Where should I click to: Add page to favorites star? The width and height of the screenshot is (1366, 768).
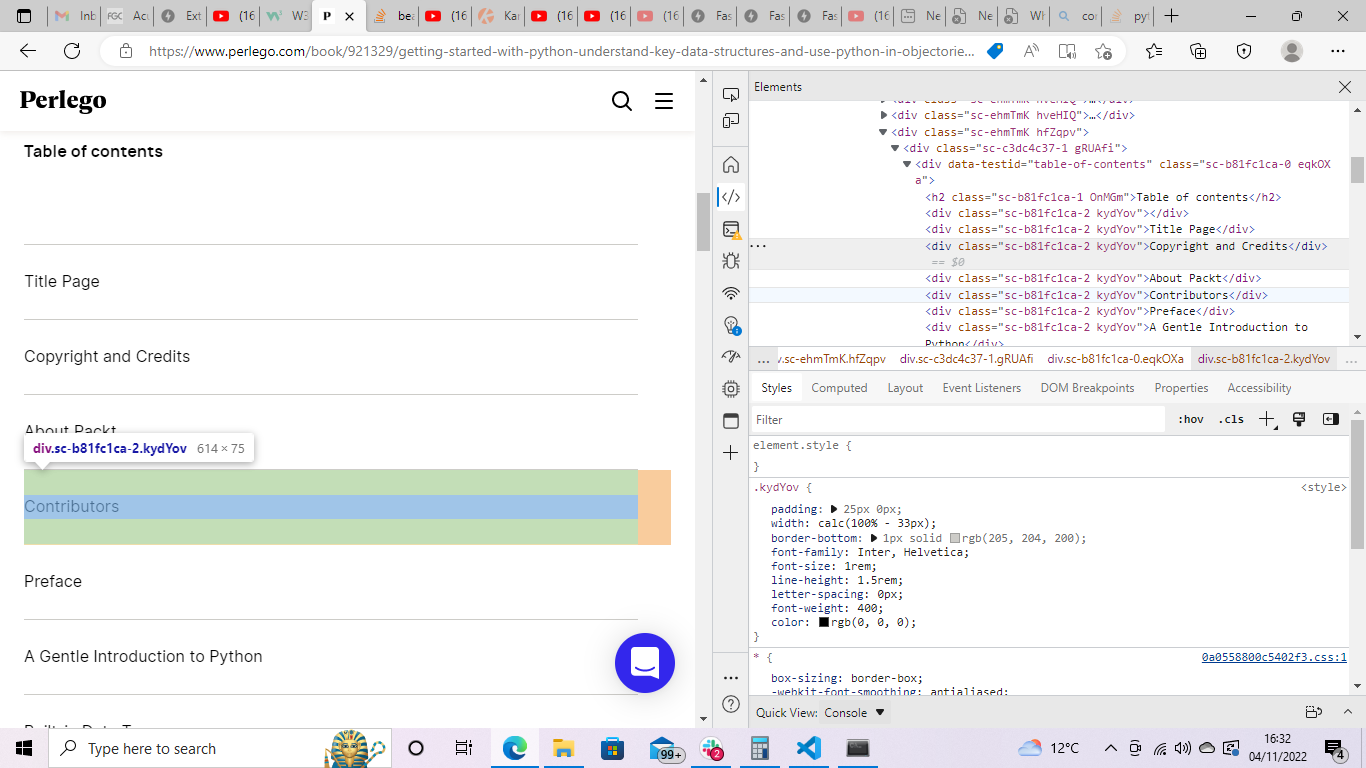(x=1103, y=51)
